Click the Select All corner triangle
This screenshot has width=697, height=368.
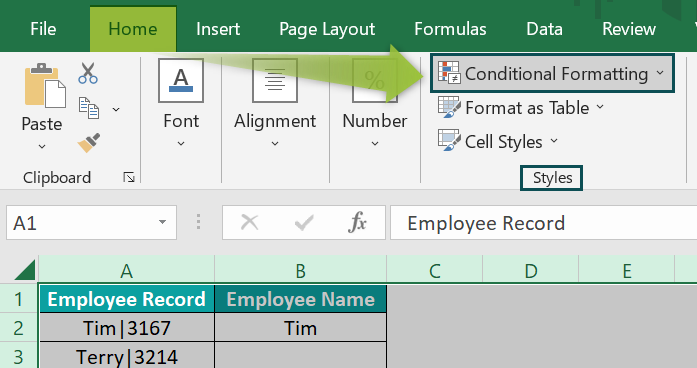point(25,270)
